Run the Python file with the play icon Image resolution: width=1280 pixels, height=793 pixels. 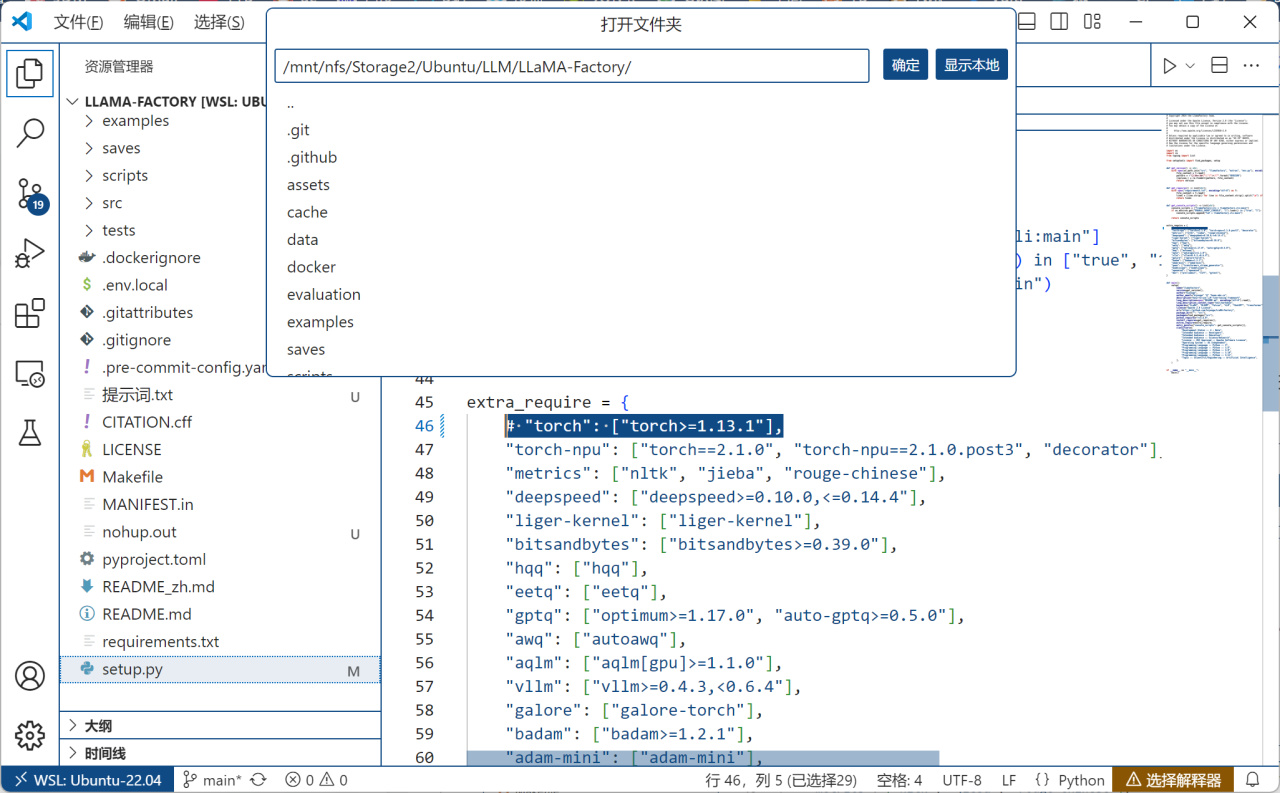click(x=1169, y=66)
